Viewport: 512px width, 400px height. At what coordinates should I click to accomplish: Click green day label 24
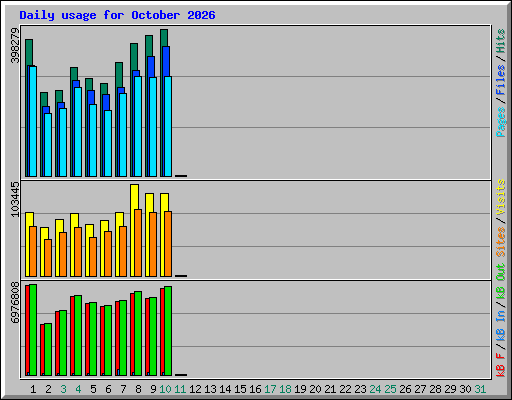[x=375, y=389]
